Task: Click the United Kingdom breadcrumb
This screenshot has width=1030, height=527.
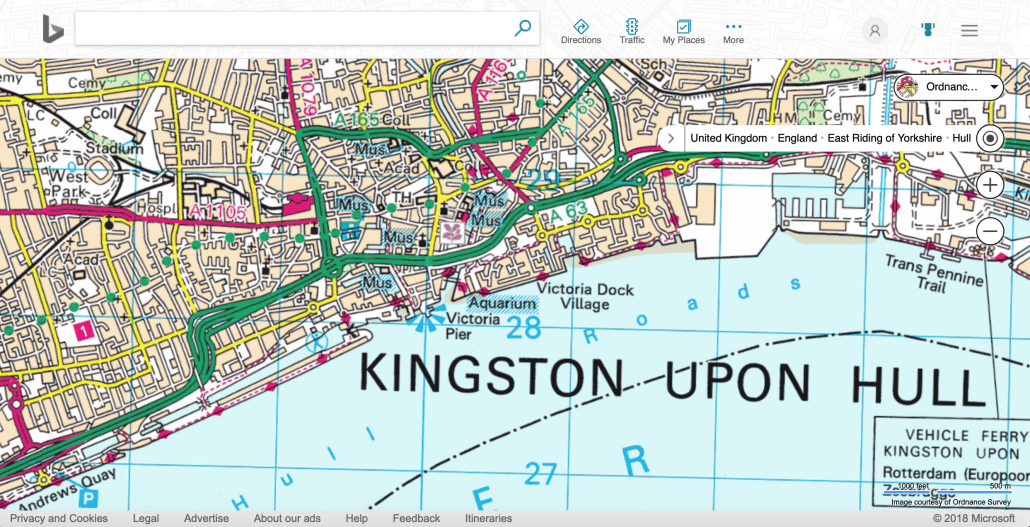Action: pyautogui.click(x=728, y=138)
